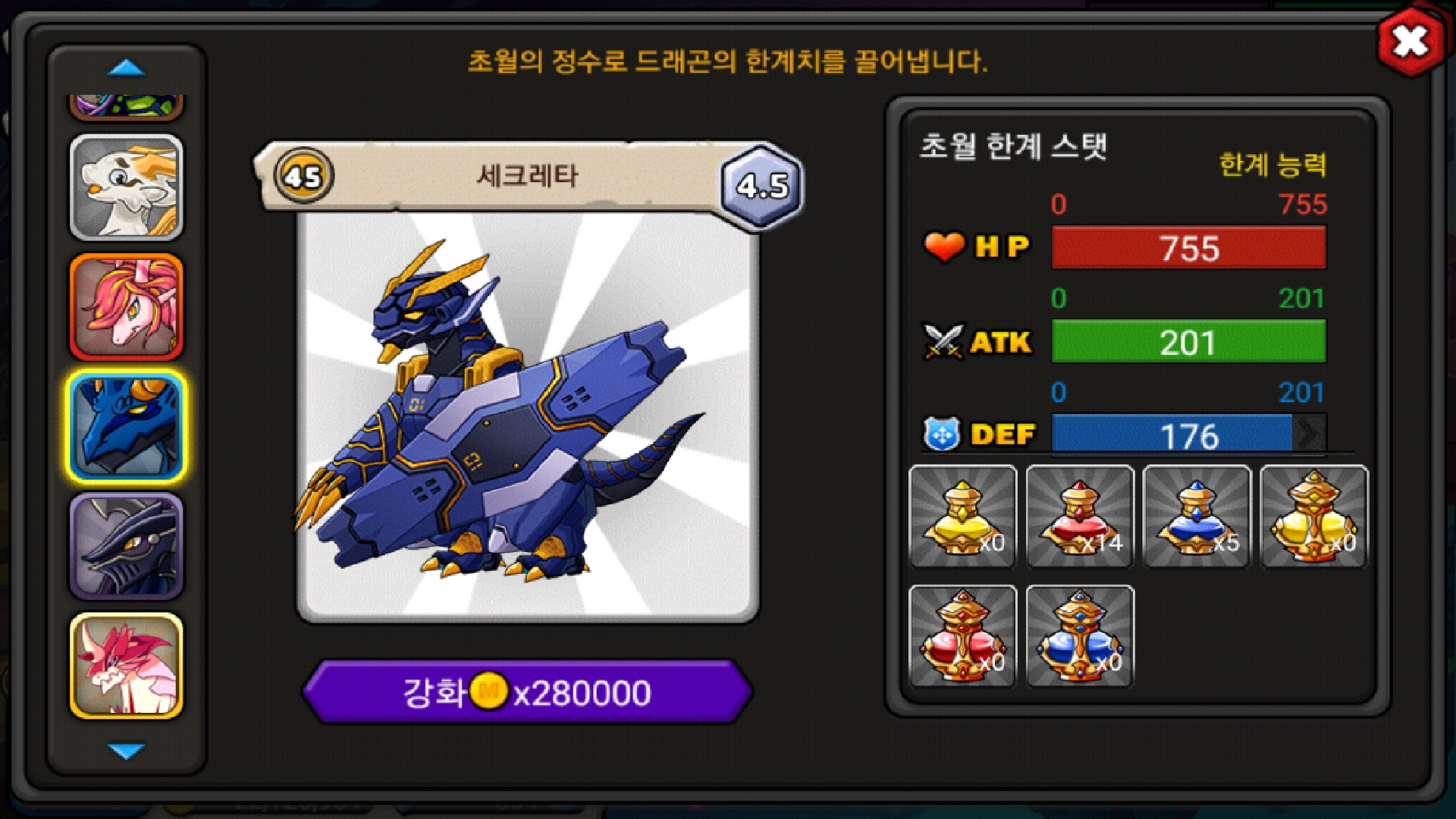The height and width of the screenshot is (819, 1456).
Task: Click the purple 강화 x280000 enhance button
Action: click(527, 692)
